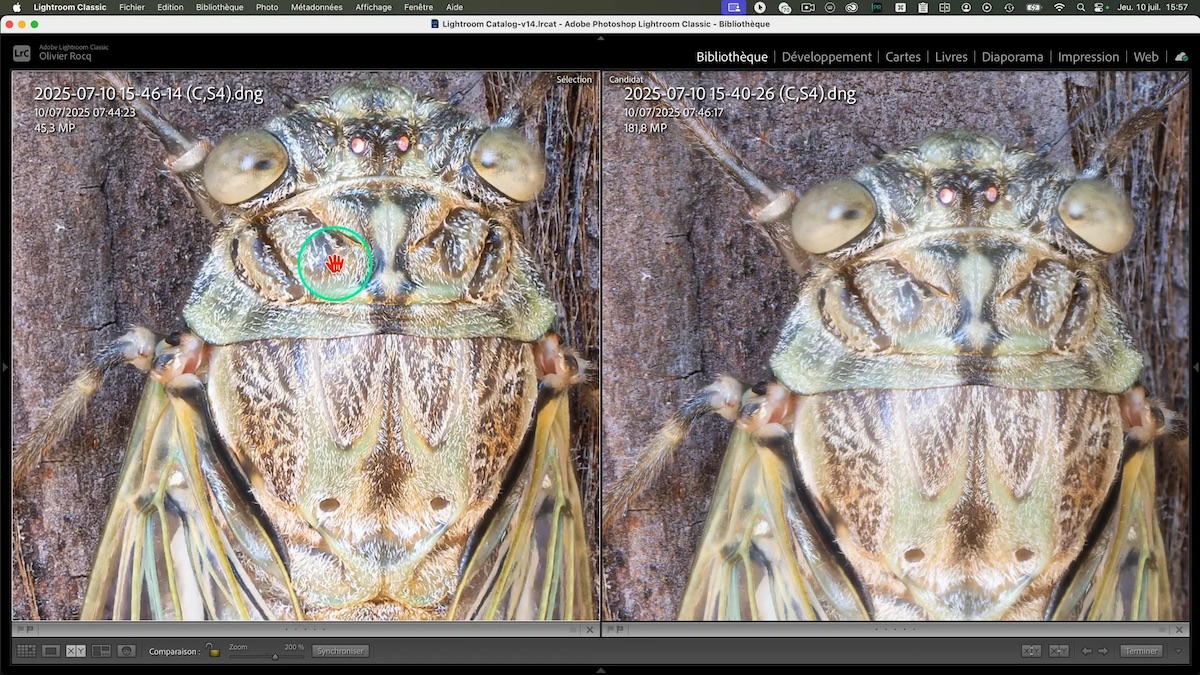
Task: Click the Selection photo of the cicada
Action: coord(305,346)
